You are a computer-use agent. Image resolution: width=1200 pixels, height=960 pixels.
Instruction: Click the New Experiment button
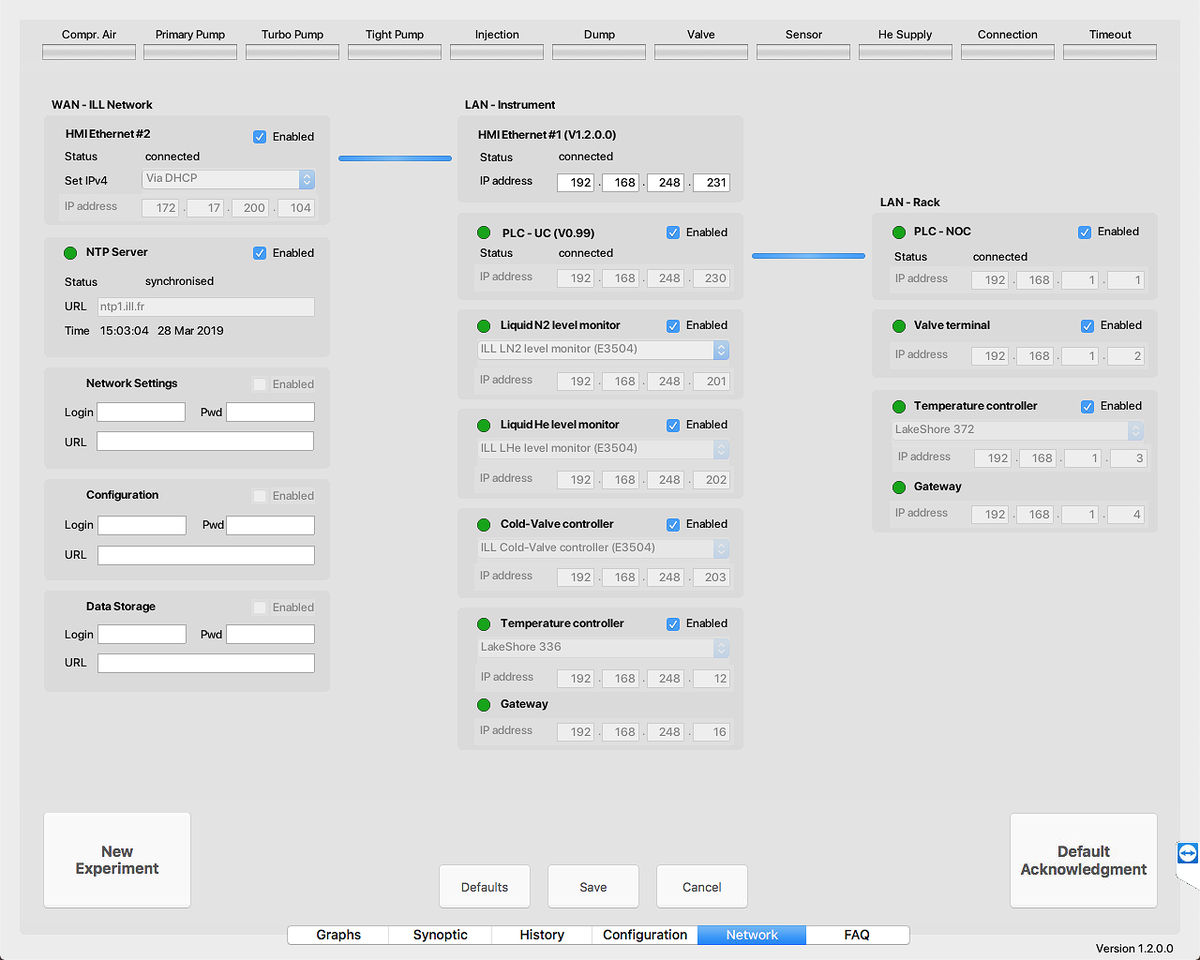[117, 860]
